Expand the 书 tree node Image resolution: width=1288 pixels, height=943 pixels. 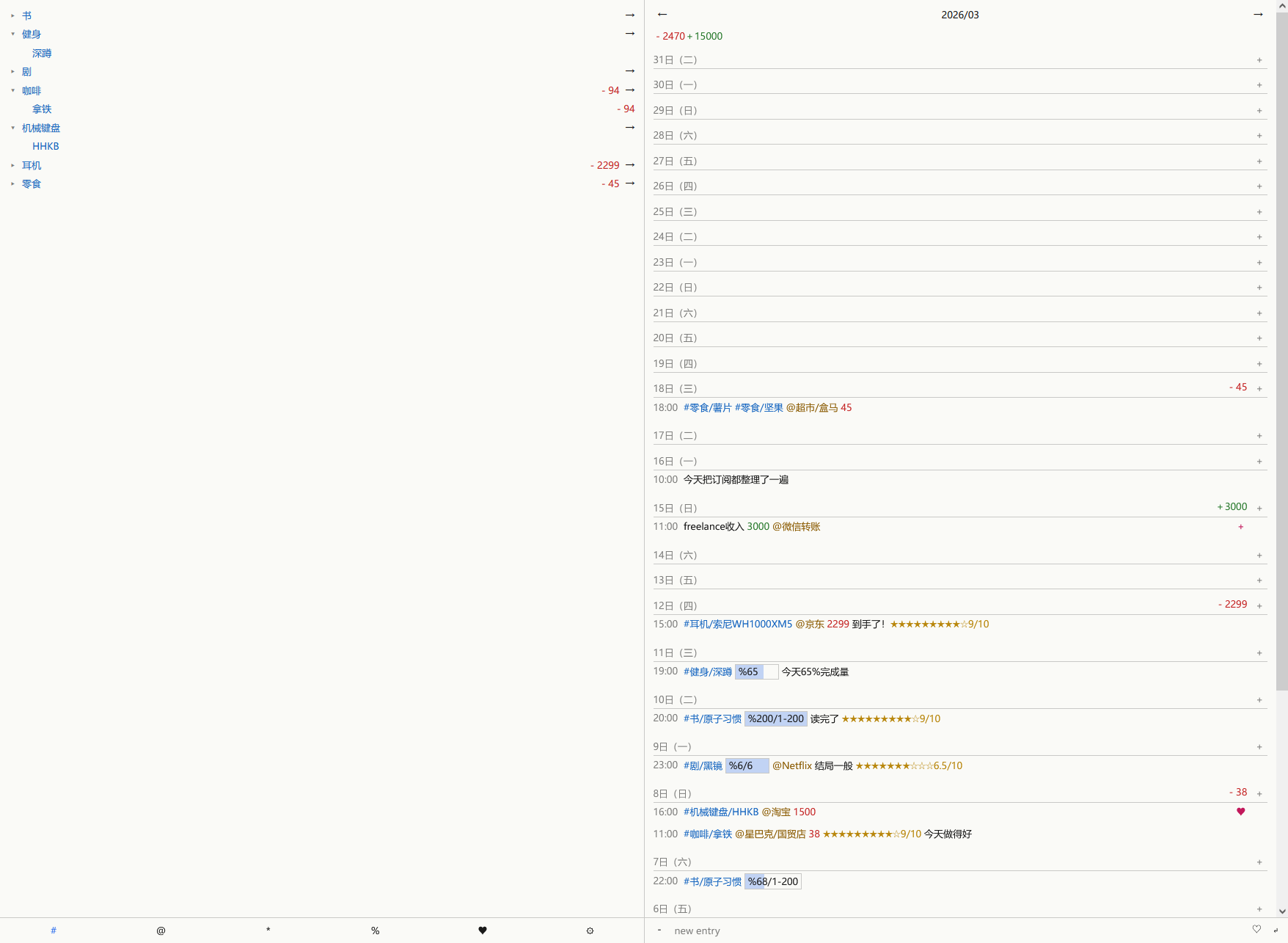[x=12, y=15]
